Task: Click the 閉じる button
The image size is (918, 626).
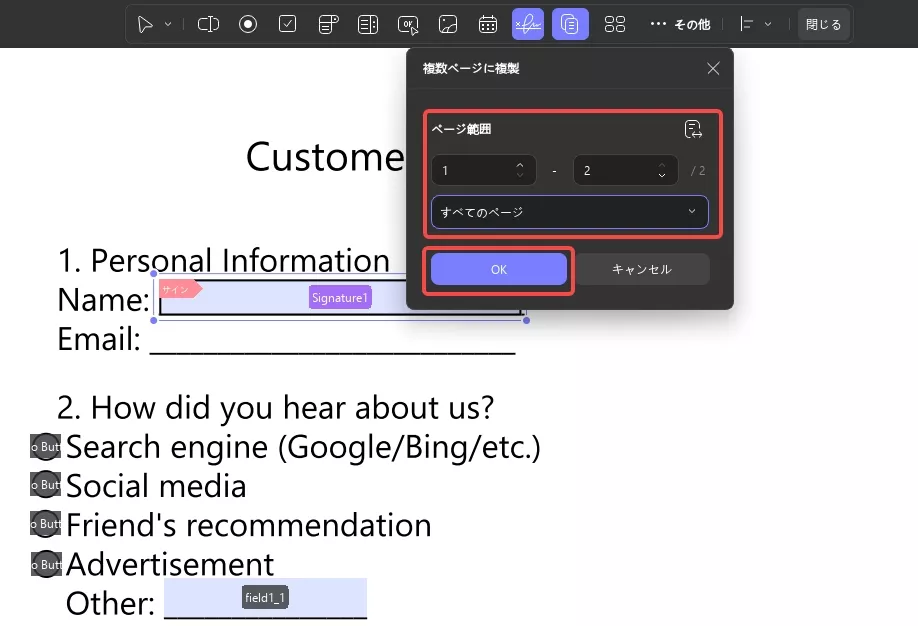Action: 823,25
